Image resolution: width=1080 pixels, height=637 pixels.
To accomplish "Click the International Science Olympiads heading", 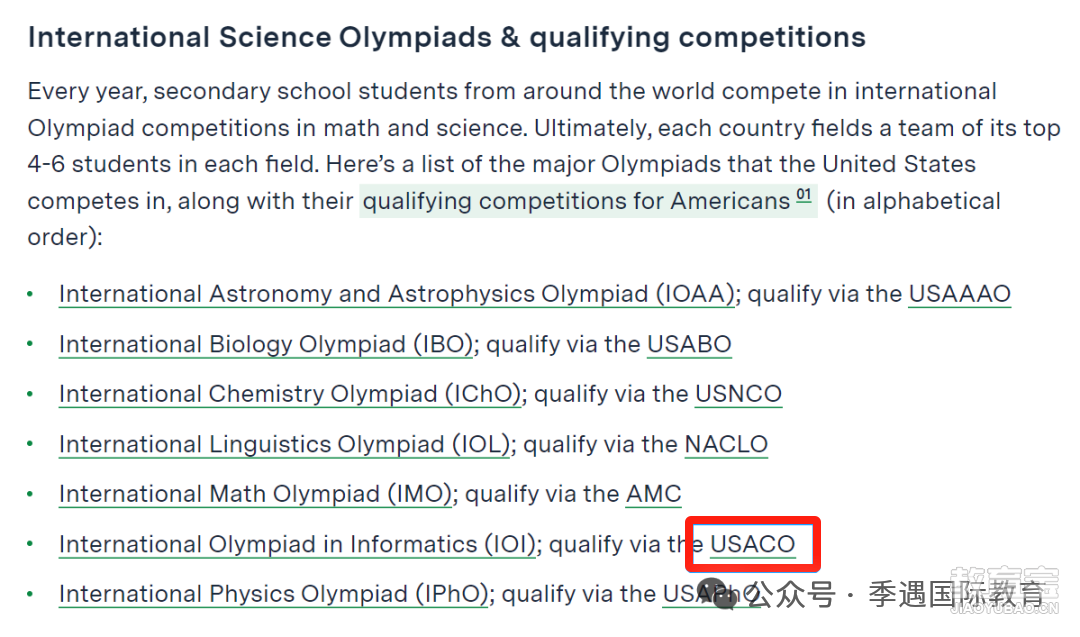I will [x=446, y=37].
